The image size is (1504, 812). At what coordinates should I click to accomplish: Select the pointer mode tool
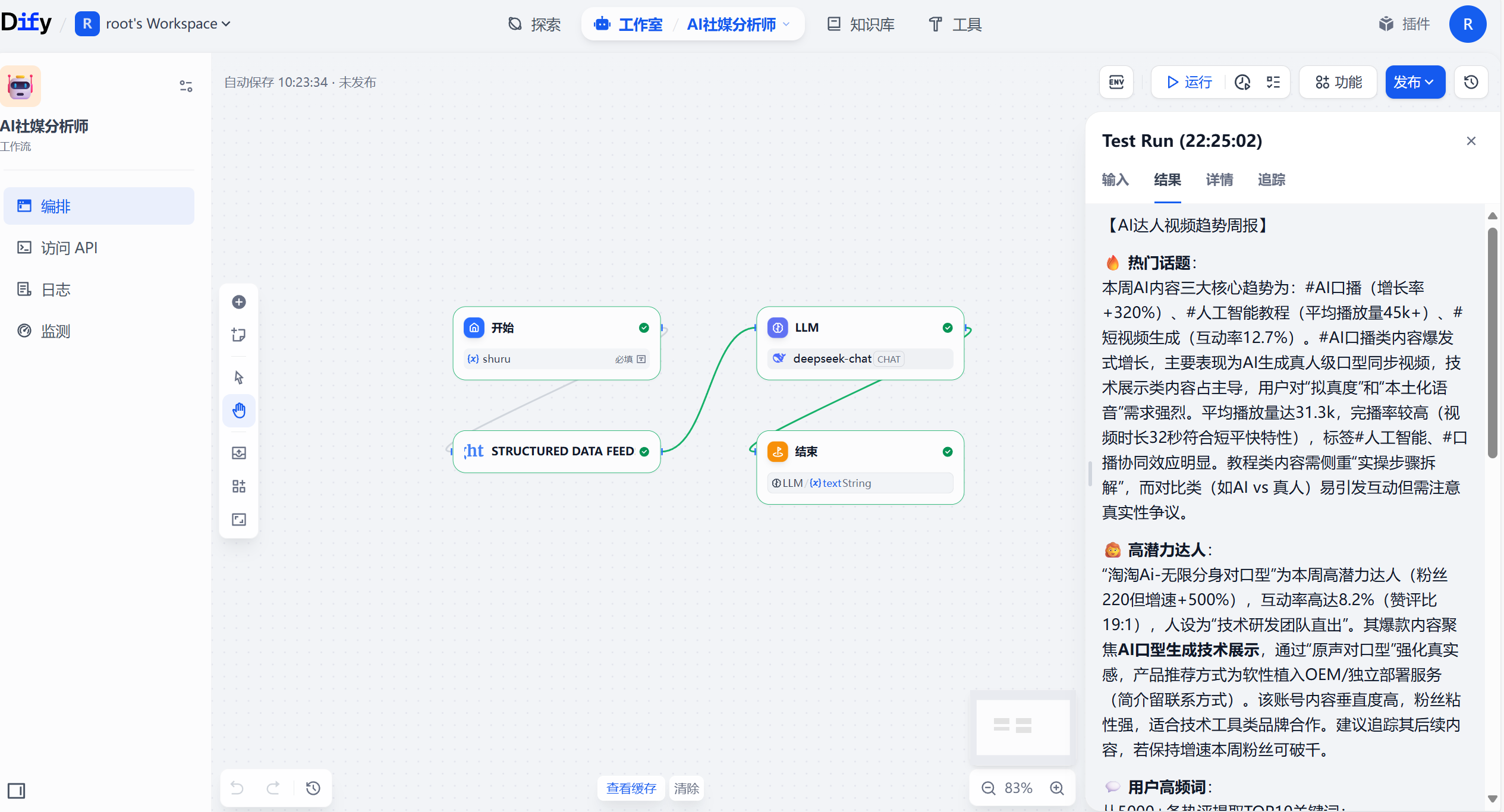(x=239, y=377)
